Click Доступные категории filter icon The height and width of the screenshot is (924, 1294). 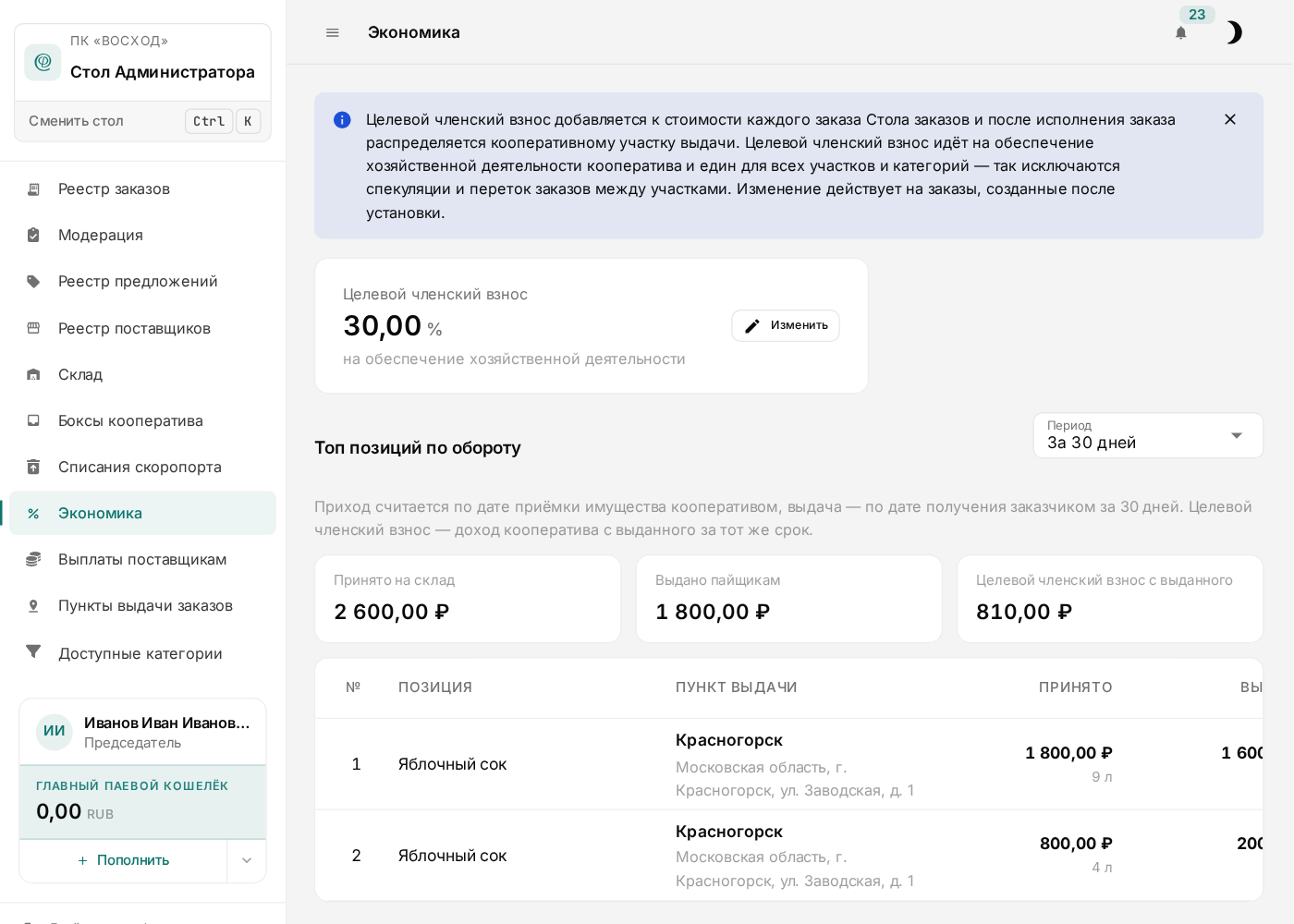33,651
